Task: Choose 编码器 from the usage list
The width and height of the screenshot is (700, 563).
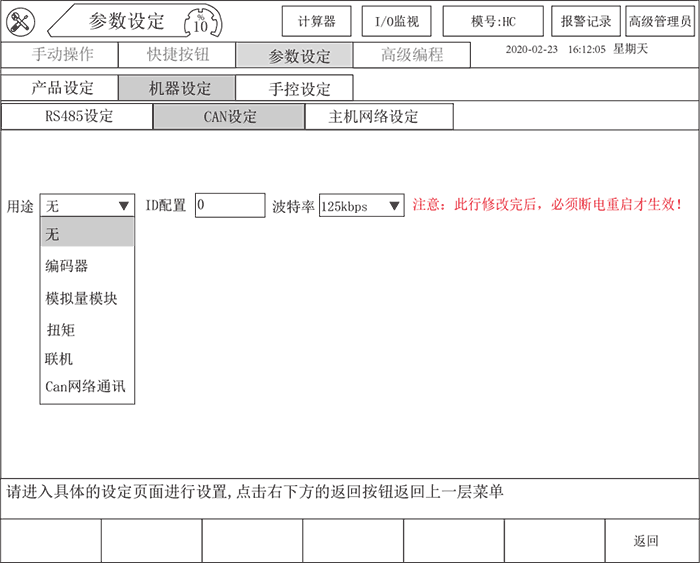Action: (67, 266)
